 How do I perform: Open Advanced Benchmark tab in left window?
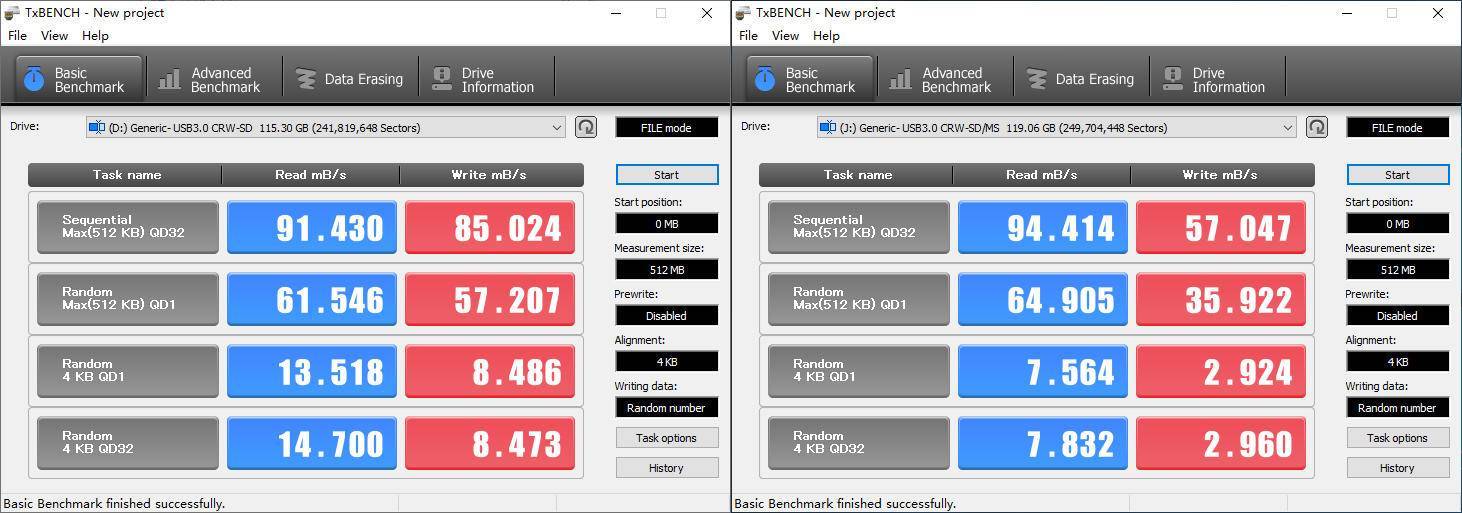211,80
